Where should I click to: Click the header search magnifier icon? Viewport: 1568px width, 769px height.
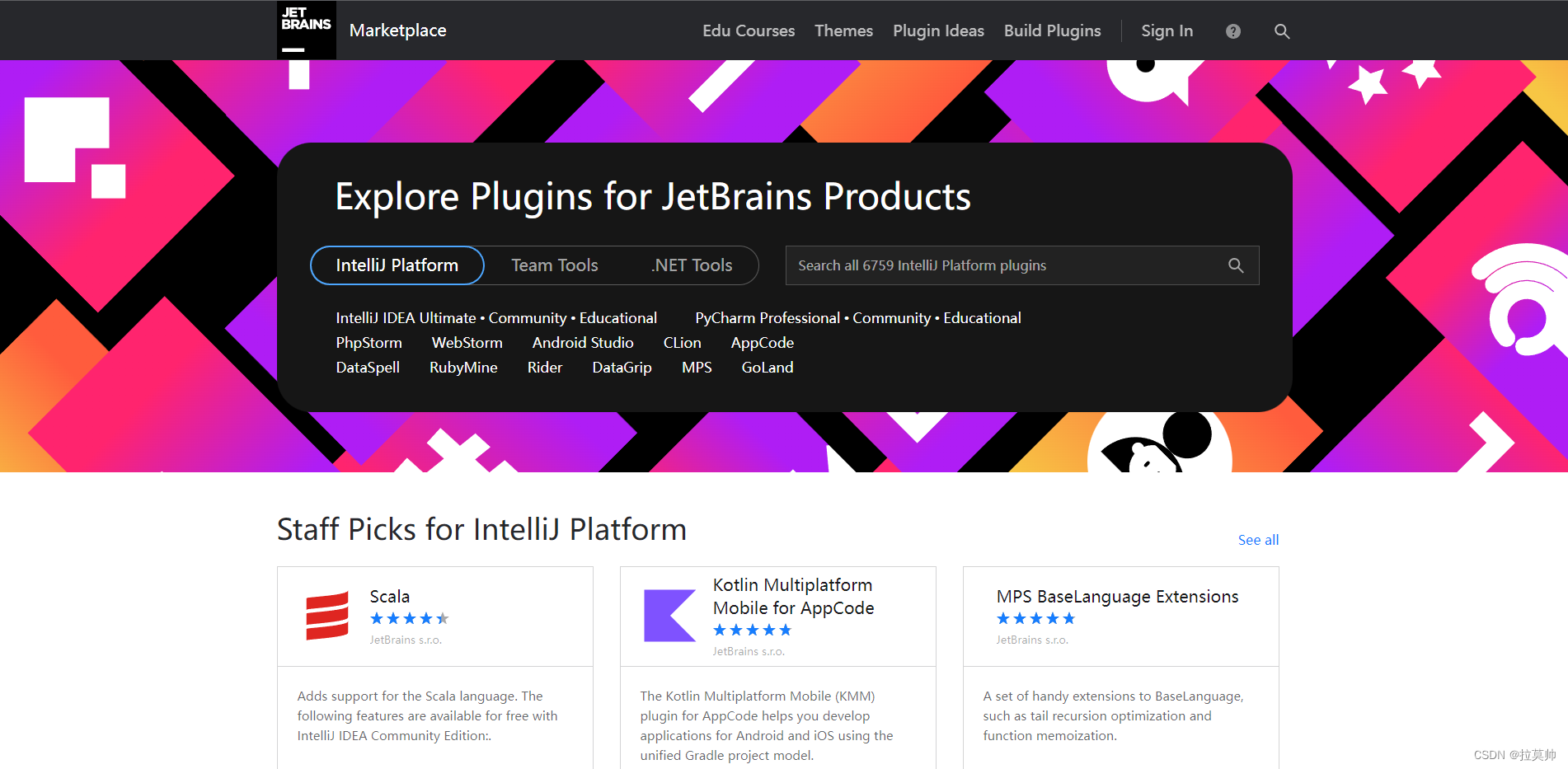[x=1282, y=31]
